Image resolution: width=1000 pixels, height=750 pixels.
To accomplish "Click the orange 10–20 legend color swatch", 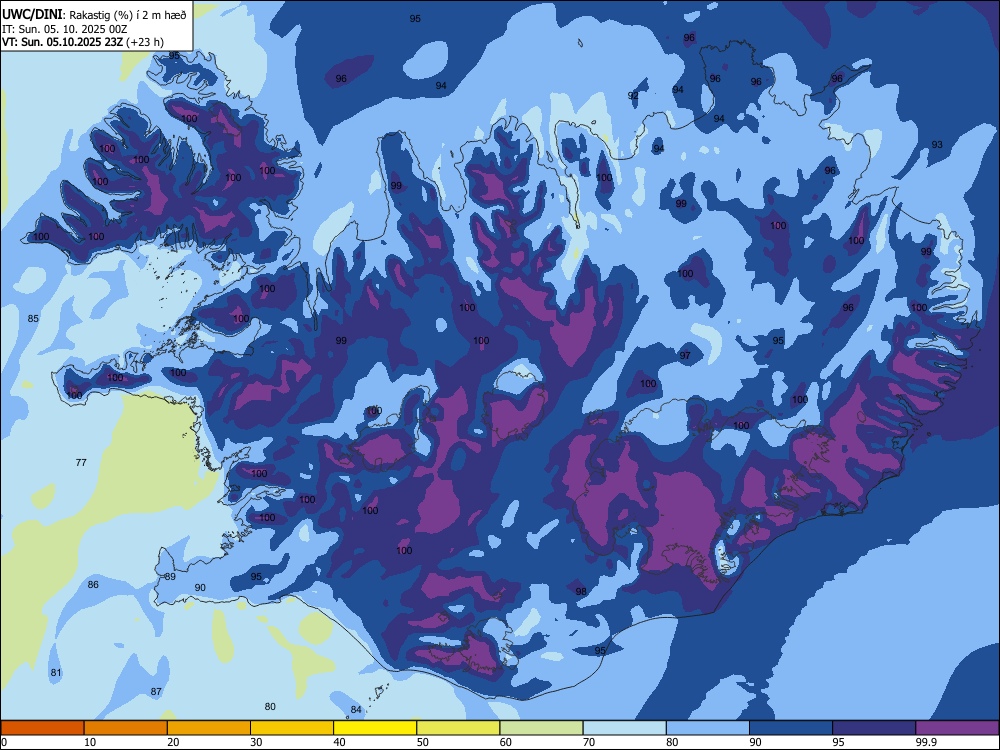I will (126, 728).
